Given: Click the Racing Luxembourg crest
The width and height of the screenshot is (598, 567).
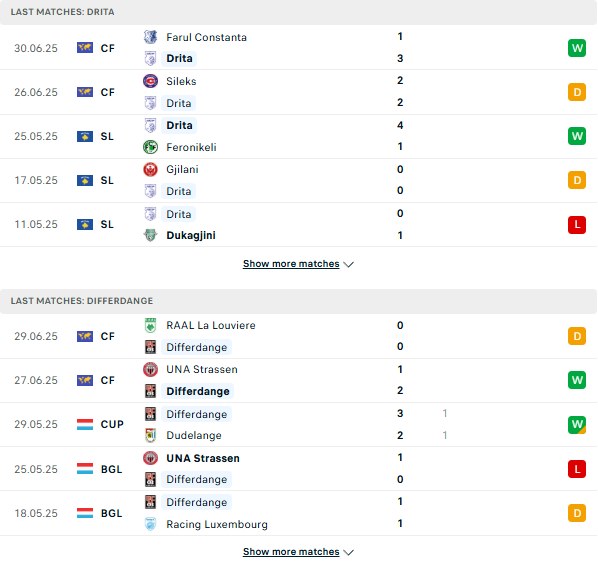Looking at the screenshot, I should coord(150,524).
